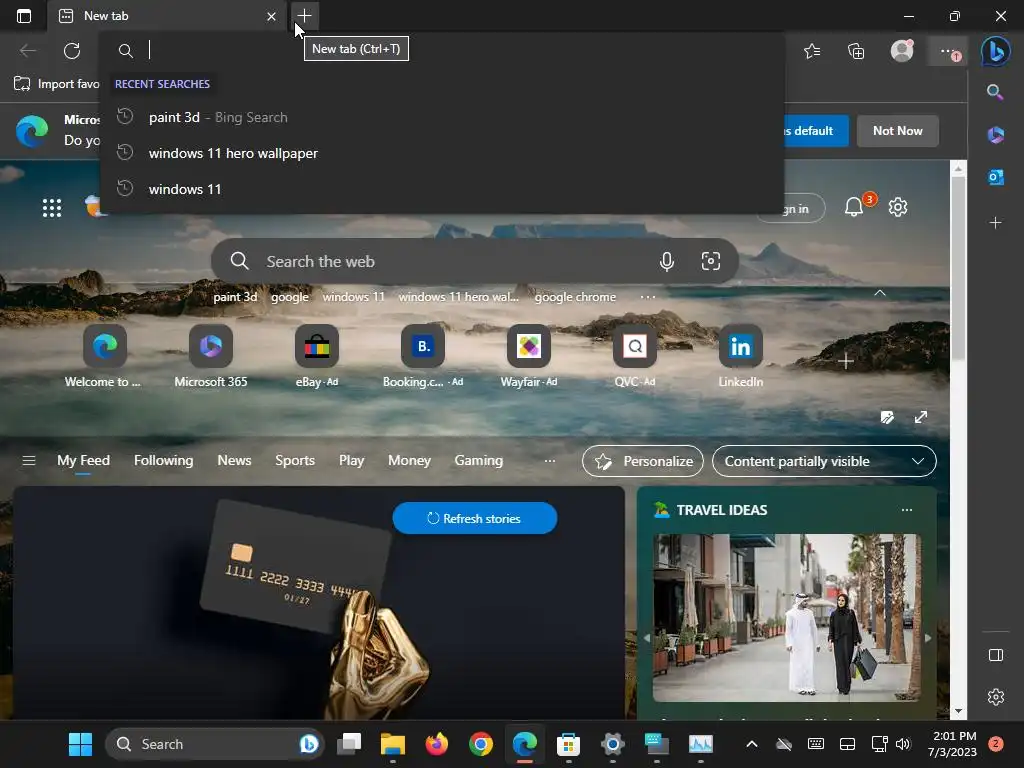This screenshot has width=1024, height=768.
Task: Add a new quick link site
Action: 846,361
